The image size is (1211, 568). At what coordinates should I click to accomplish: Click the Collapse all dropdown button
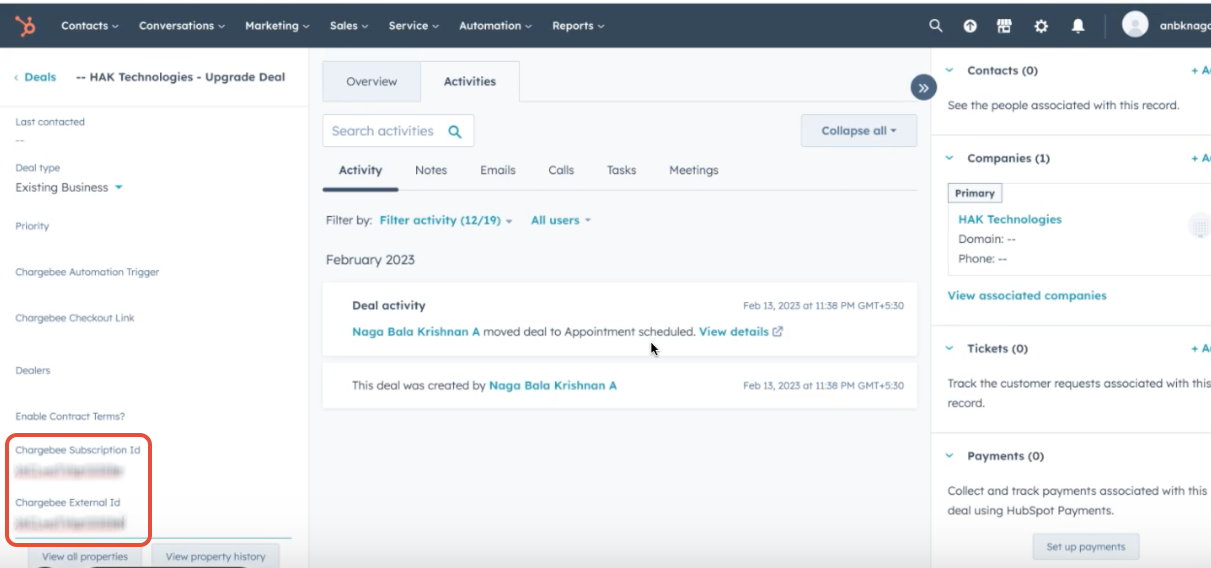(858, 131)
